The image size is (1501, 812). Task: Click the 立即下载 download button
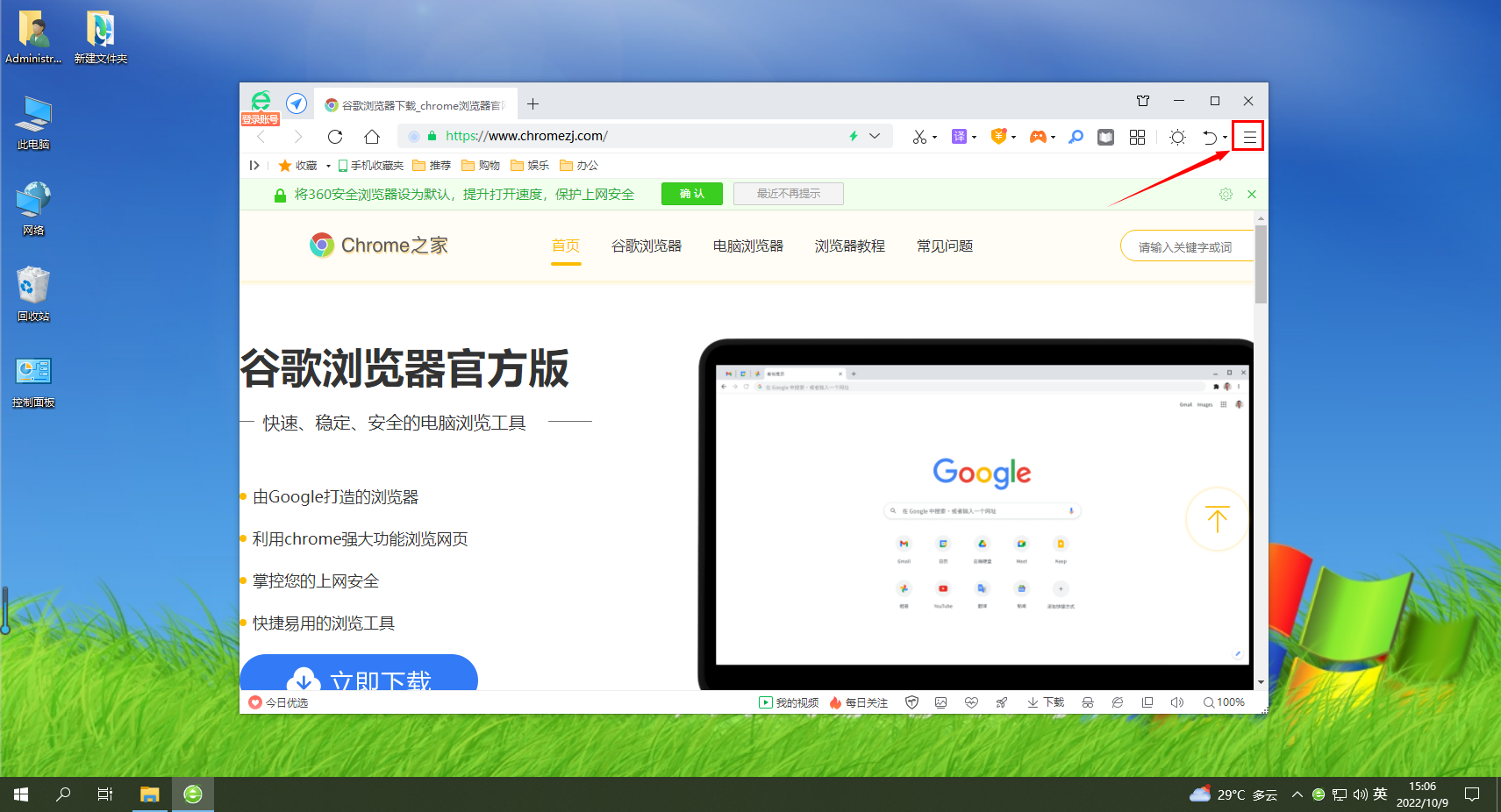(359, 673)
